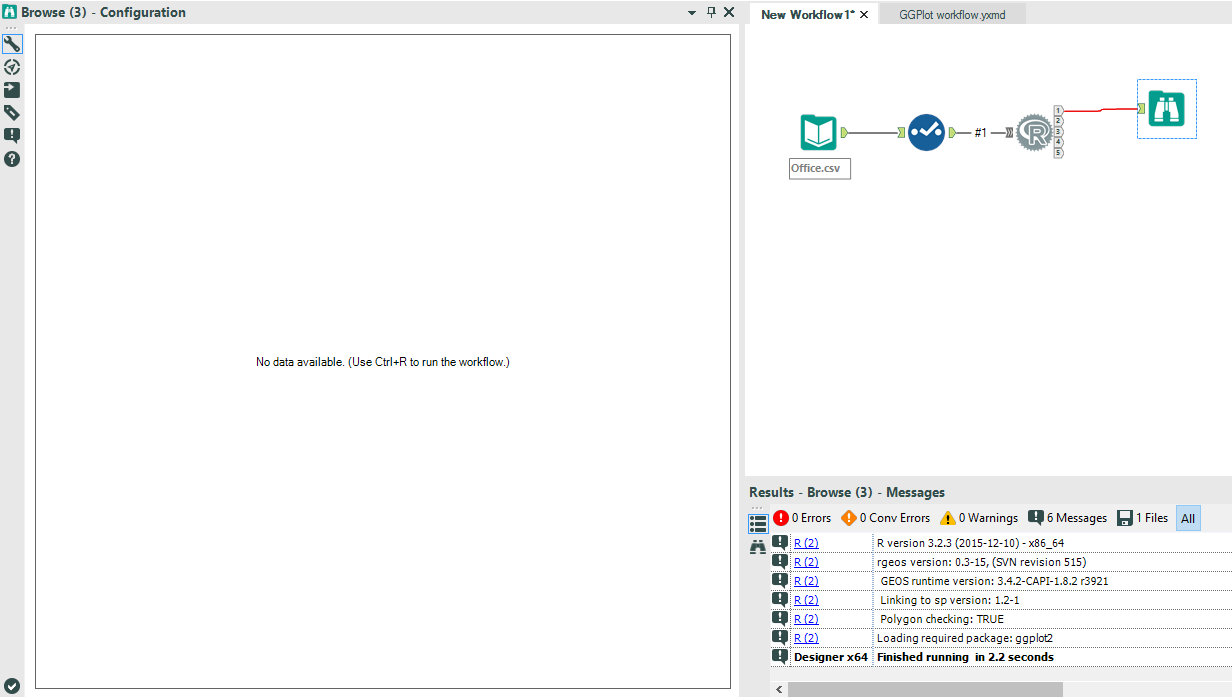Filter Results by 0 Errors
1232x697 pixels.
point(802,518)
